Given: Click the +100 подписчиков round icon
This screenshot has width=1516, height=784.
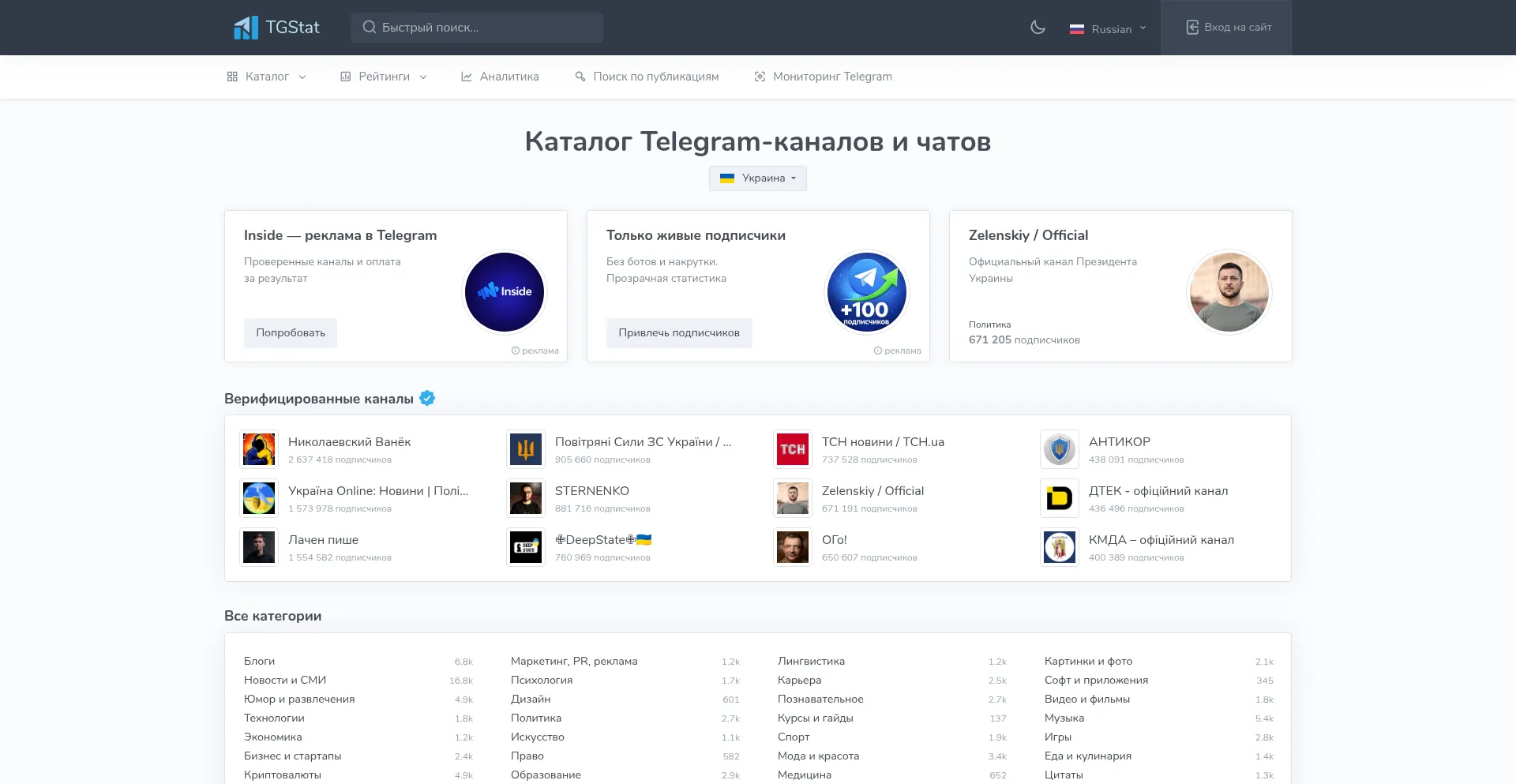Looking at the screenshot, I should 867,292.
